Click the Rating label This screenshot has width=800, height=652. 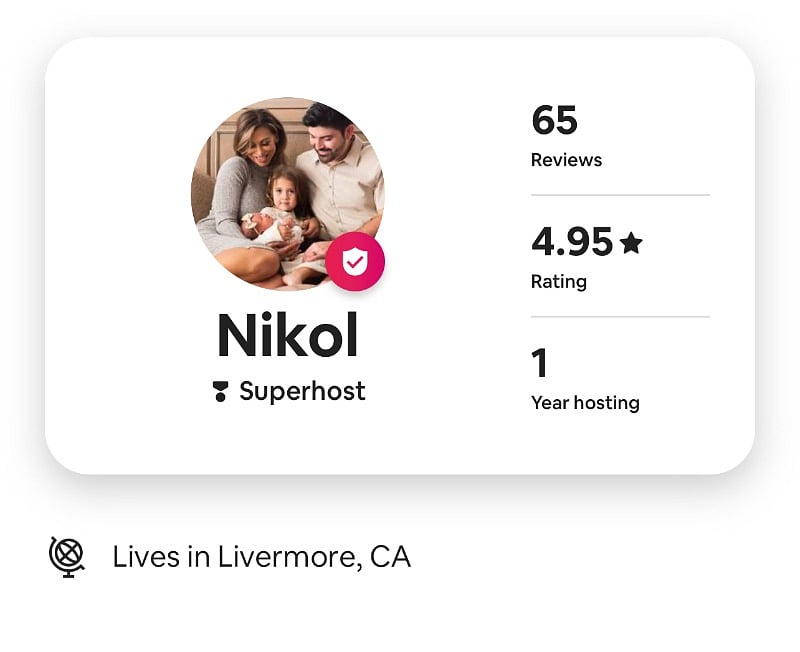coord(559,282)
